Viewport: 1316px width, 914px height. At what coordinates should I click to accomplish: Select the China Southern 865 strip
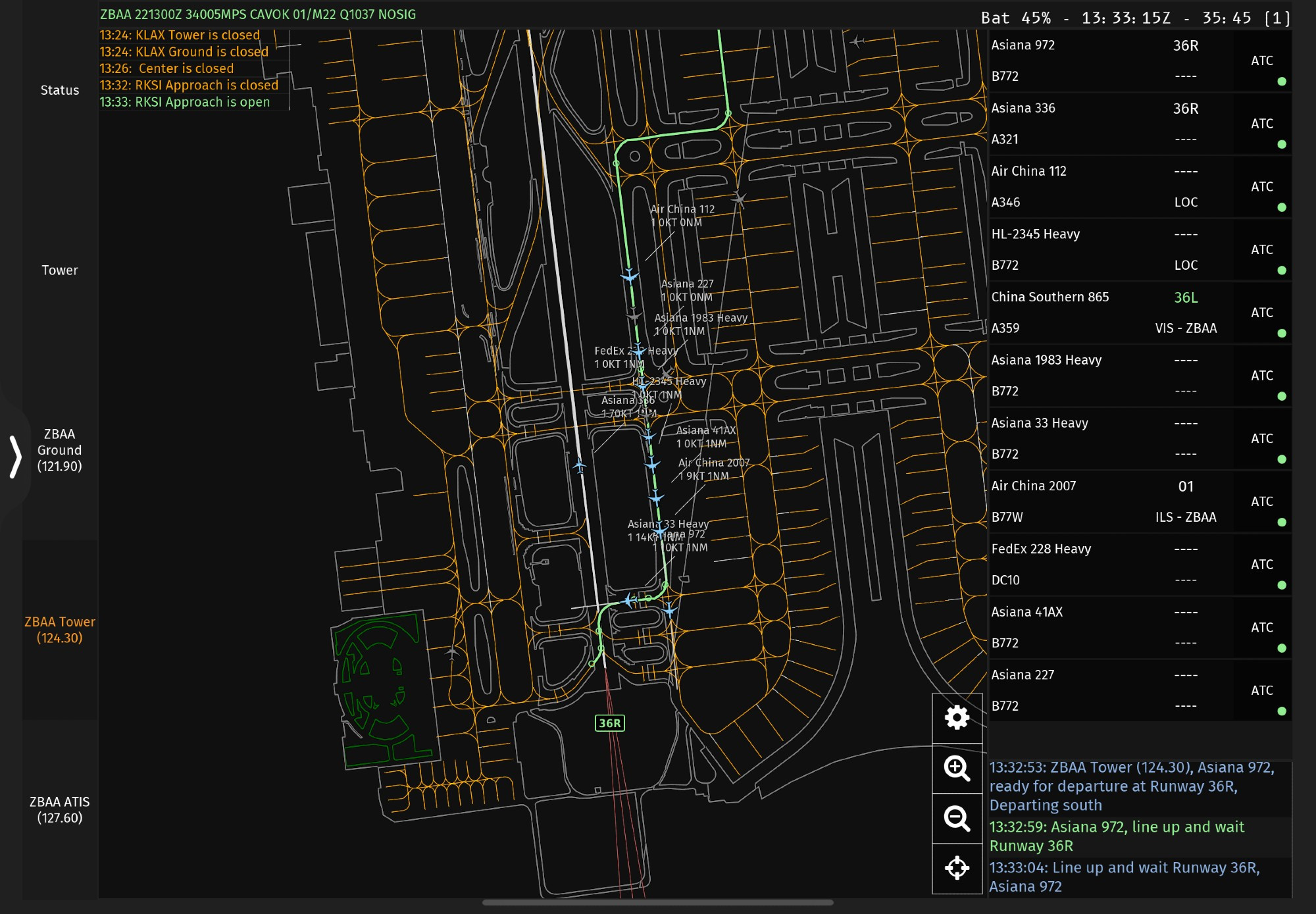click(1140, 313)
